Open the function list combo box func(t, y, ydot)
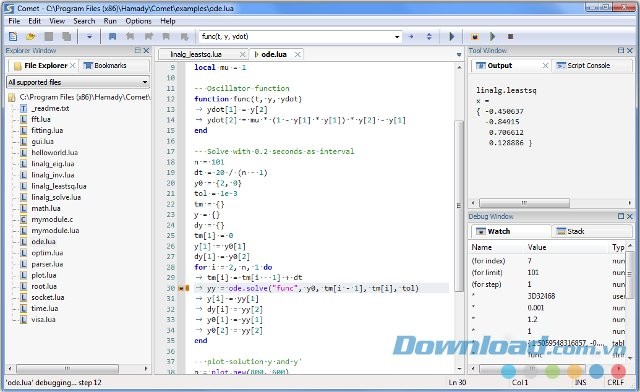Screen dimensions: 640x392 click(300, 36)
